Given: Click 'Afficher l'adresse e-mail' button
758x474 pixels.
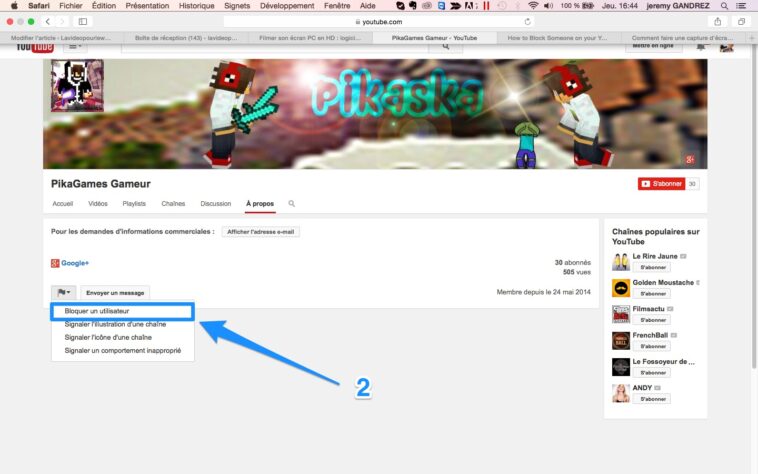Looking at the screenshot, I should pyautogui.click(x=260, y=232).
